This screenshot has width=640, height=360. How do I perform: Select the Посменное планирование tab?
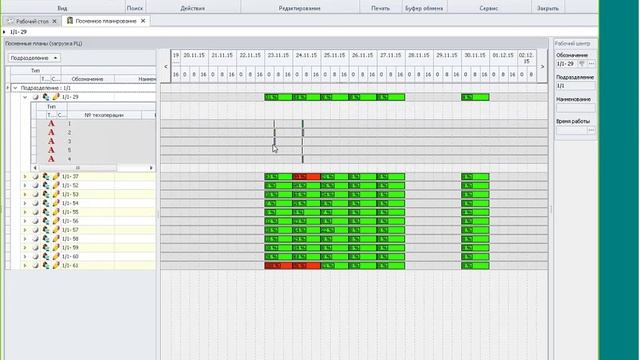pos(106,21)
